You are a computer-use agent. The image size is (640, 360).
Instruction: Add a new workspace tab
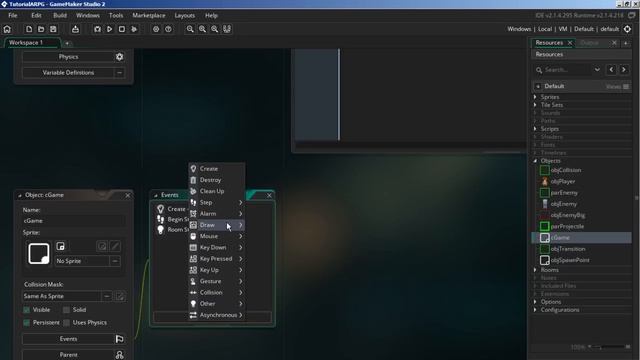(x=67, y=43)
